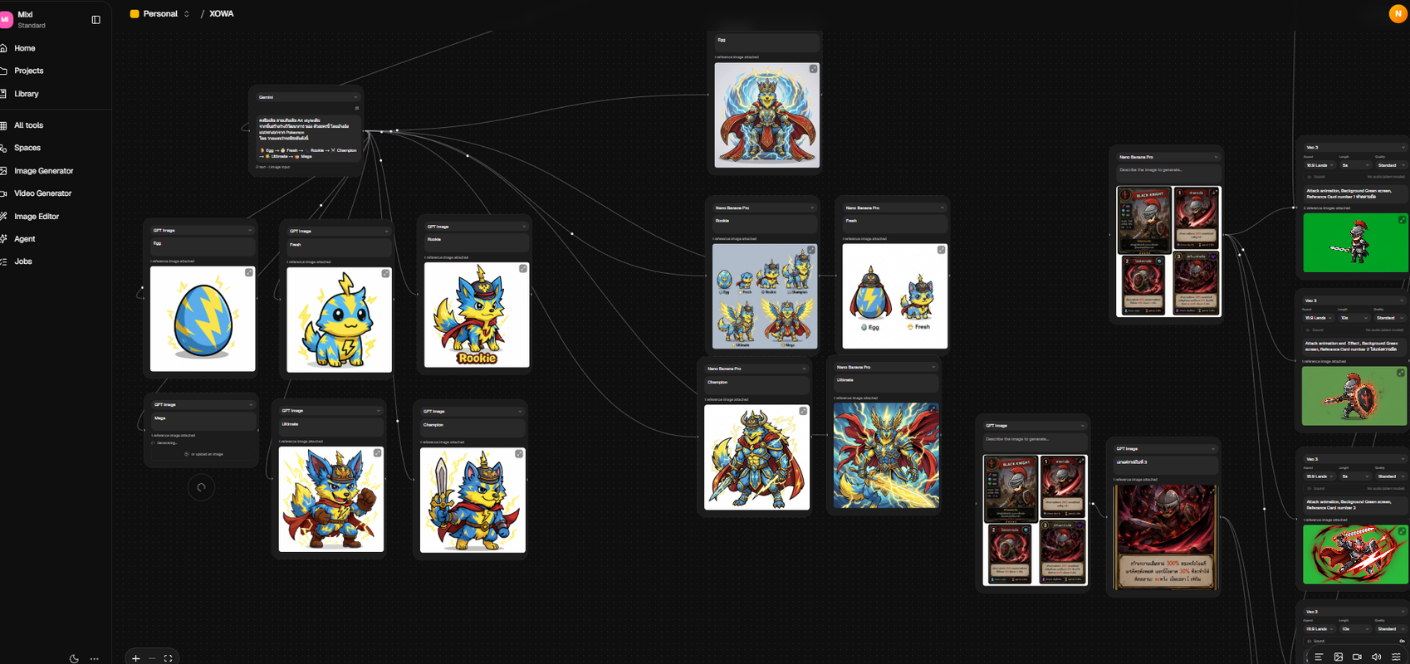This screenshot has width=1410, height=664.
Task: Add text node from bottom-right toolbar
Action: coord(1319,657)
